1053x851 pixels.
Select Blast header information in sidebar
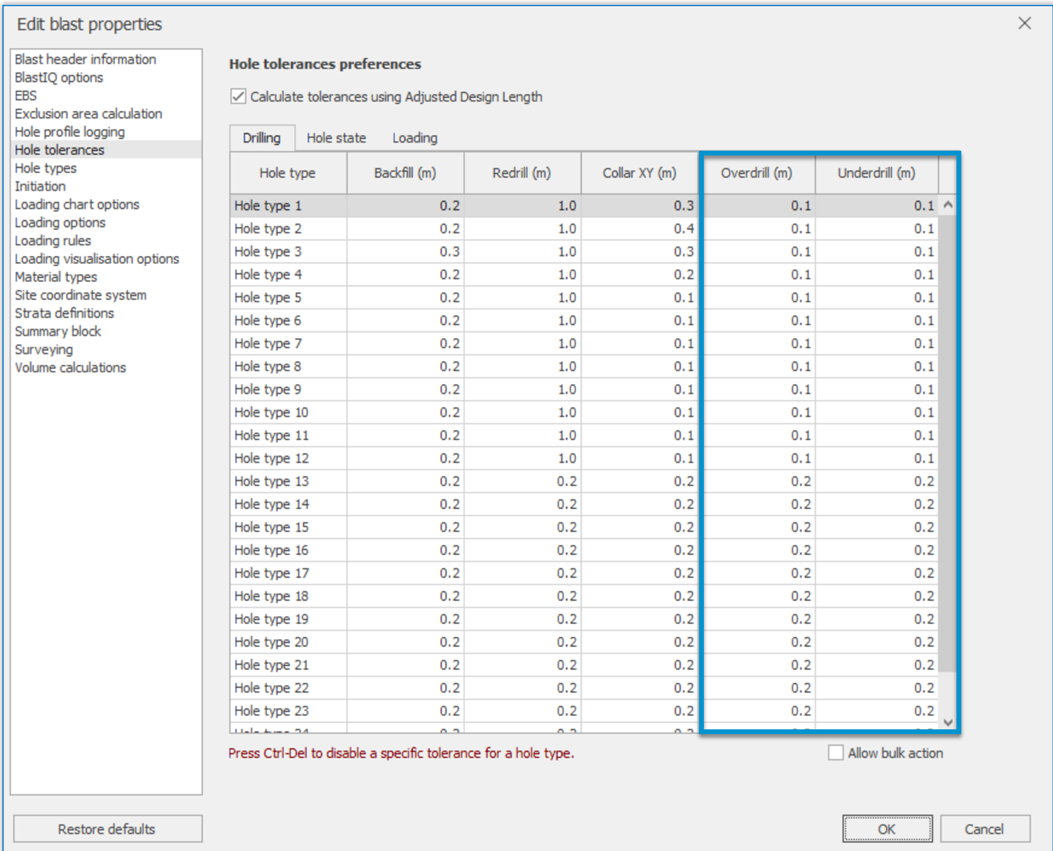[106, 59]
